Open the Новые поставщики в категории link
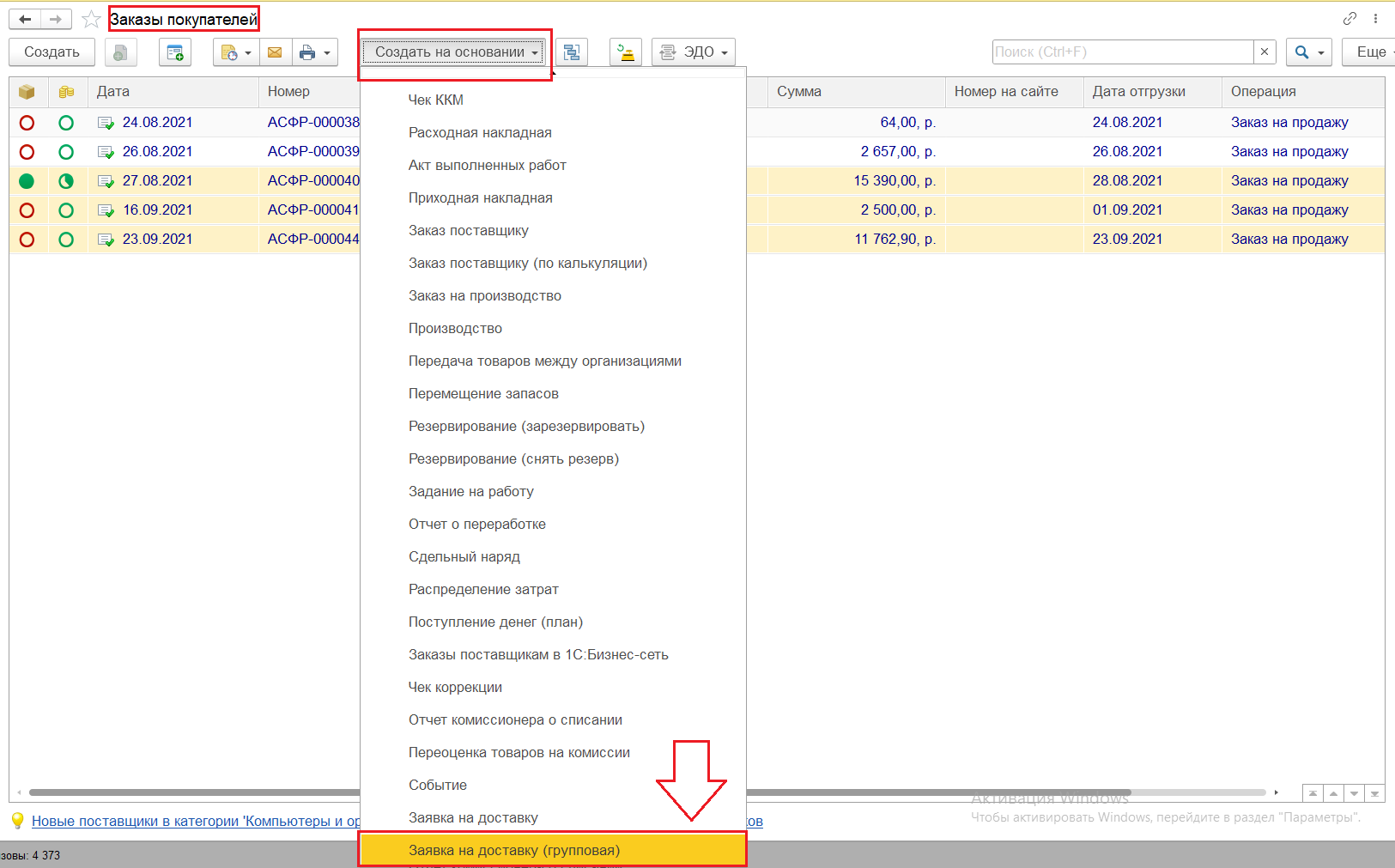 coord(196,822)
